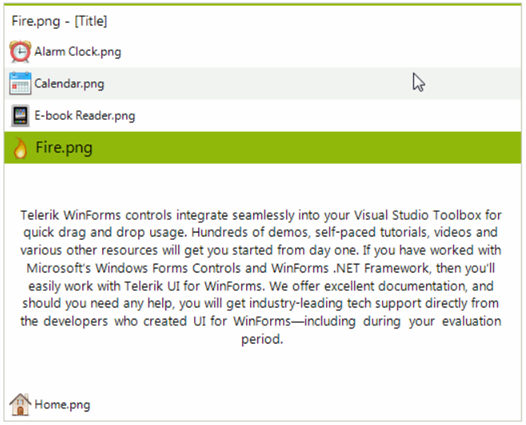Click the e-book reader tablet icon
This screenshot has width=526, height=425.
pos(20,115)
